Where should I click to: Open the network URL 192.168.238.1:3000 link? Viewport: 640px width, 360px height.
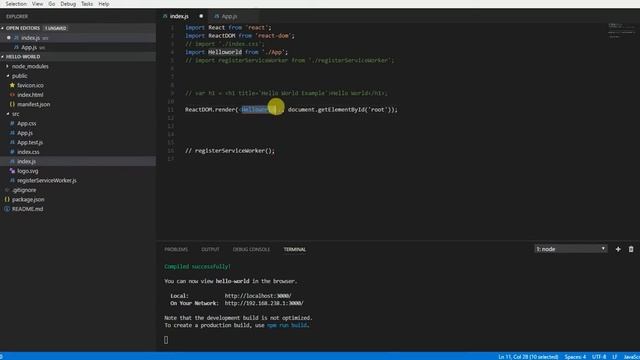[264, 303]
